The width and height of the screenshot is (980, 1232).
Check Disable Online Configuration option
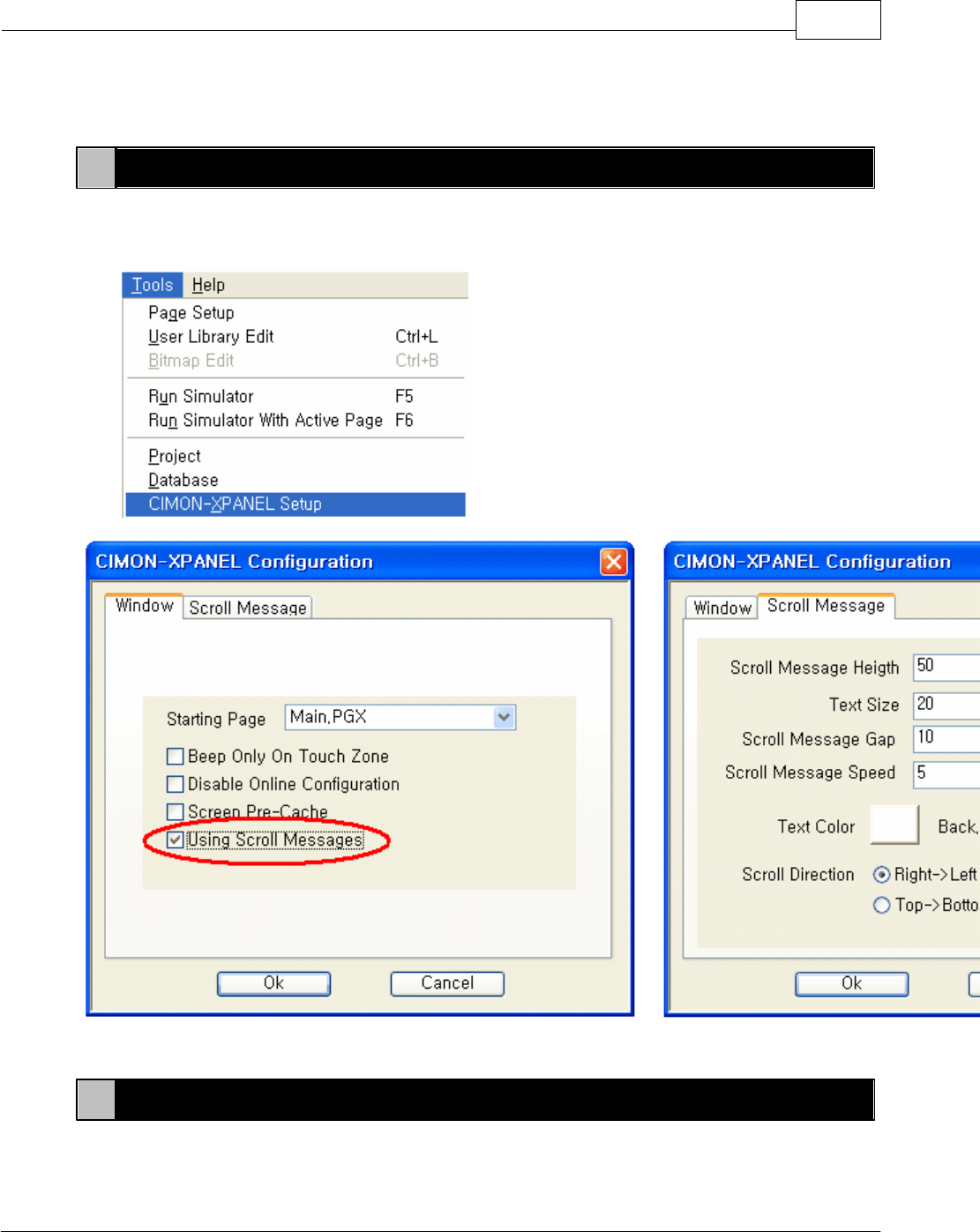(x=175, y=784)
